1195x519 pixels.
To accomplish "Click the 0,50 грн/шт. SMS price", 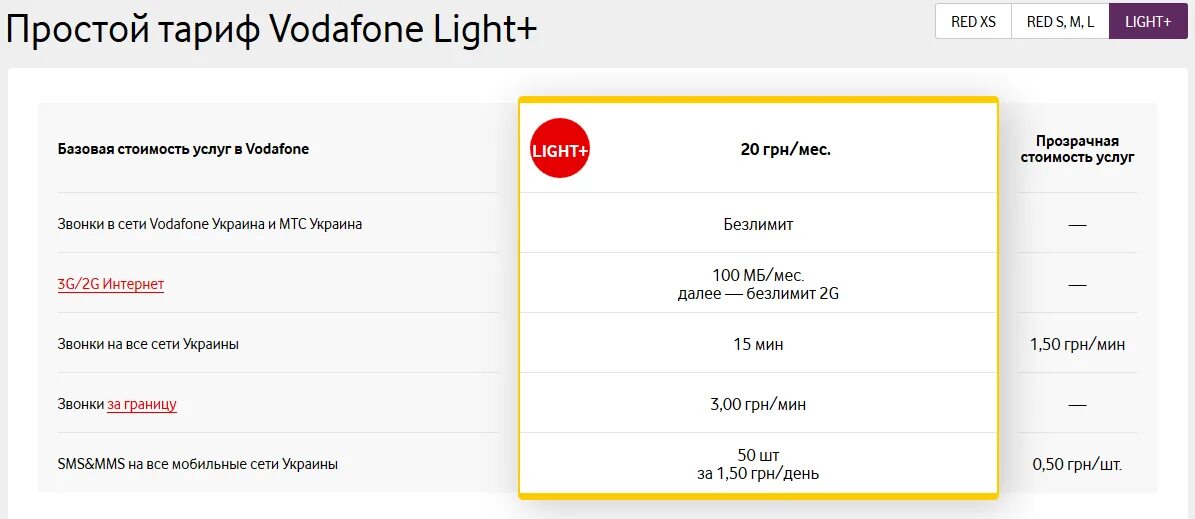I will click(1077, 464).
